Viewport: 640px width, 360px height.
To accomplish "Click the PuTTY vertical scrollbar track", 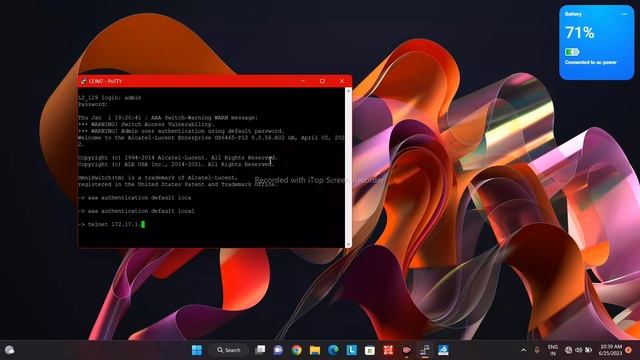I will click(348, 167).
